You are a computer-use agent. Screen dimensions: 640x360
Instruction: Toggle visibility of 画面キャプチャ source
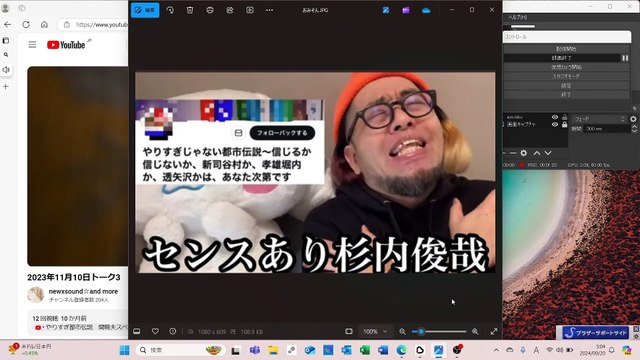pyautogui.click(x=555, y=124)
